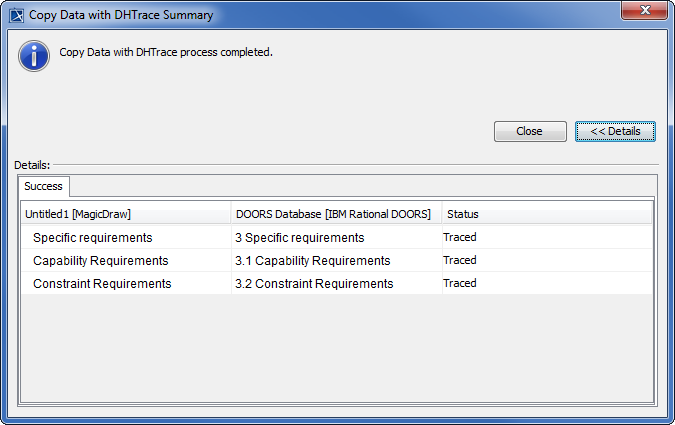This screenshot has height=425, width=675.
Task: Click the 3 Specific requirements DOORS cell
Action: coord(299,238)
